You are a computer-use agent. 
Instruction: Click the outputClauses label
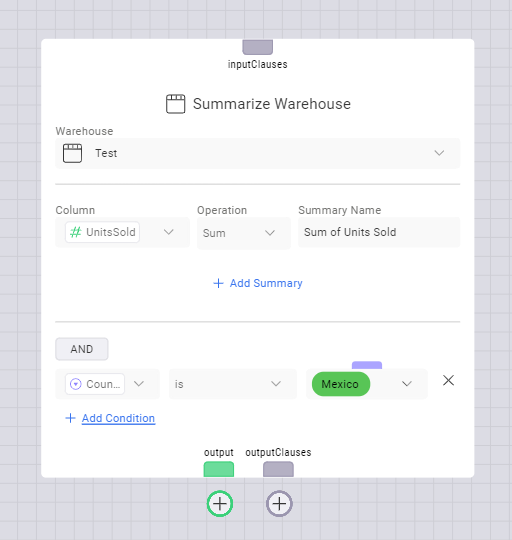click(x=278, y=452)
